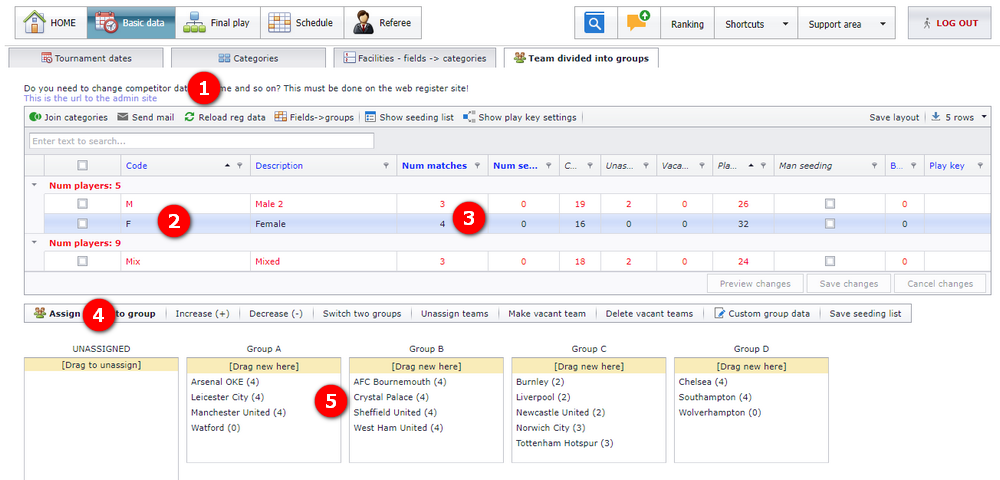Screen dimensions: 1000x480
Task: Open the Final play section
Action: click(x=217, y=23)
